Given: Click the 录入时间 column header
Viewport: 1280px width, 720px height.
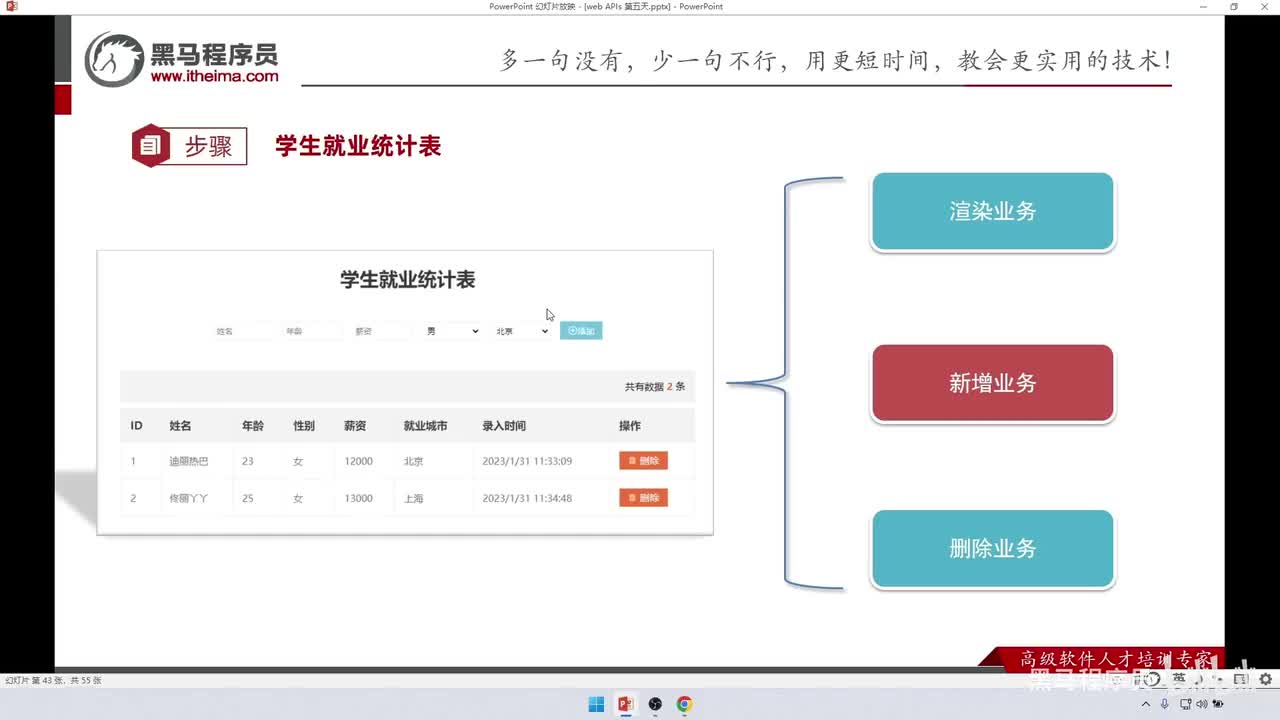Looking at the screenshot, I should [x=504, y=426].
